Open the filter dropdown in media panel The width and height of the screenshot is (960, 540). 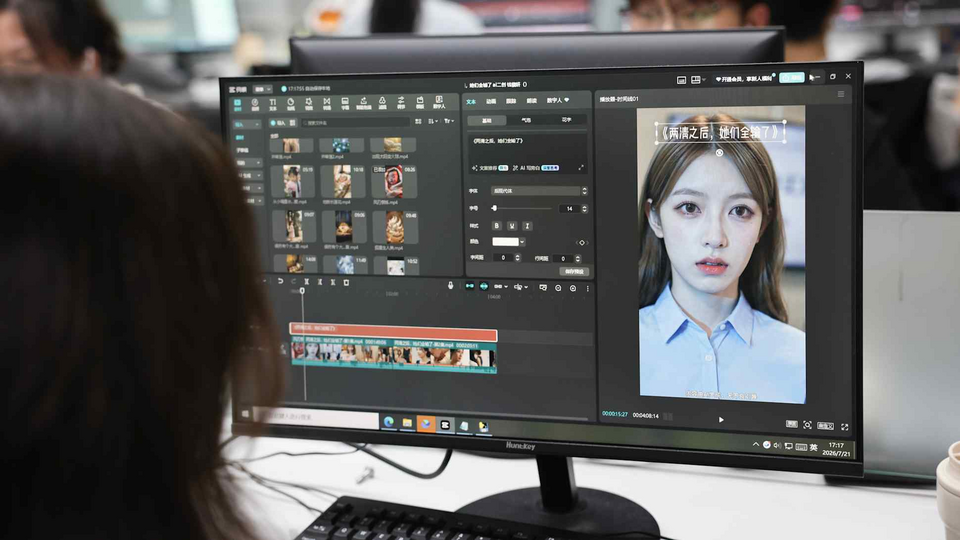pos(448,121)
